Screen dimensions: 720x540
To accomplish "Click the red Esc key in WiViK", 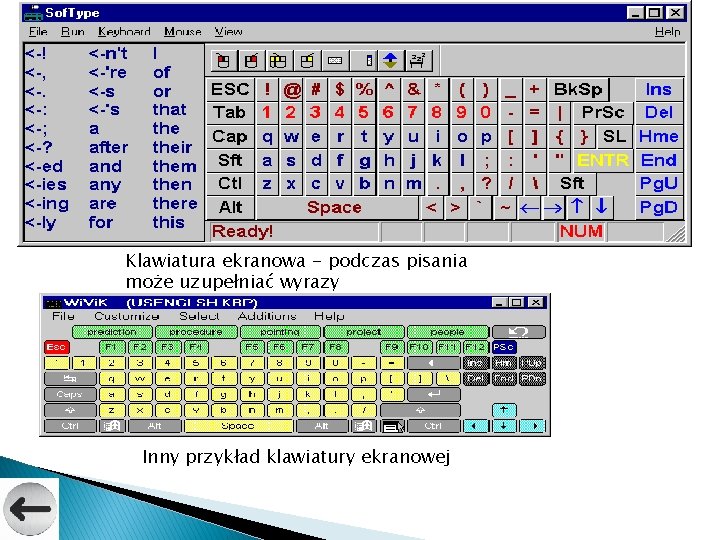I will coord(56,347).
